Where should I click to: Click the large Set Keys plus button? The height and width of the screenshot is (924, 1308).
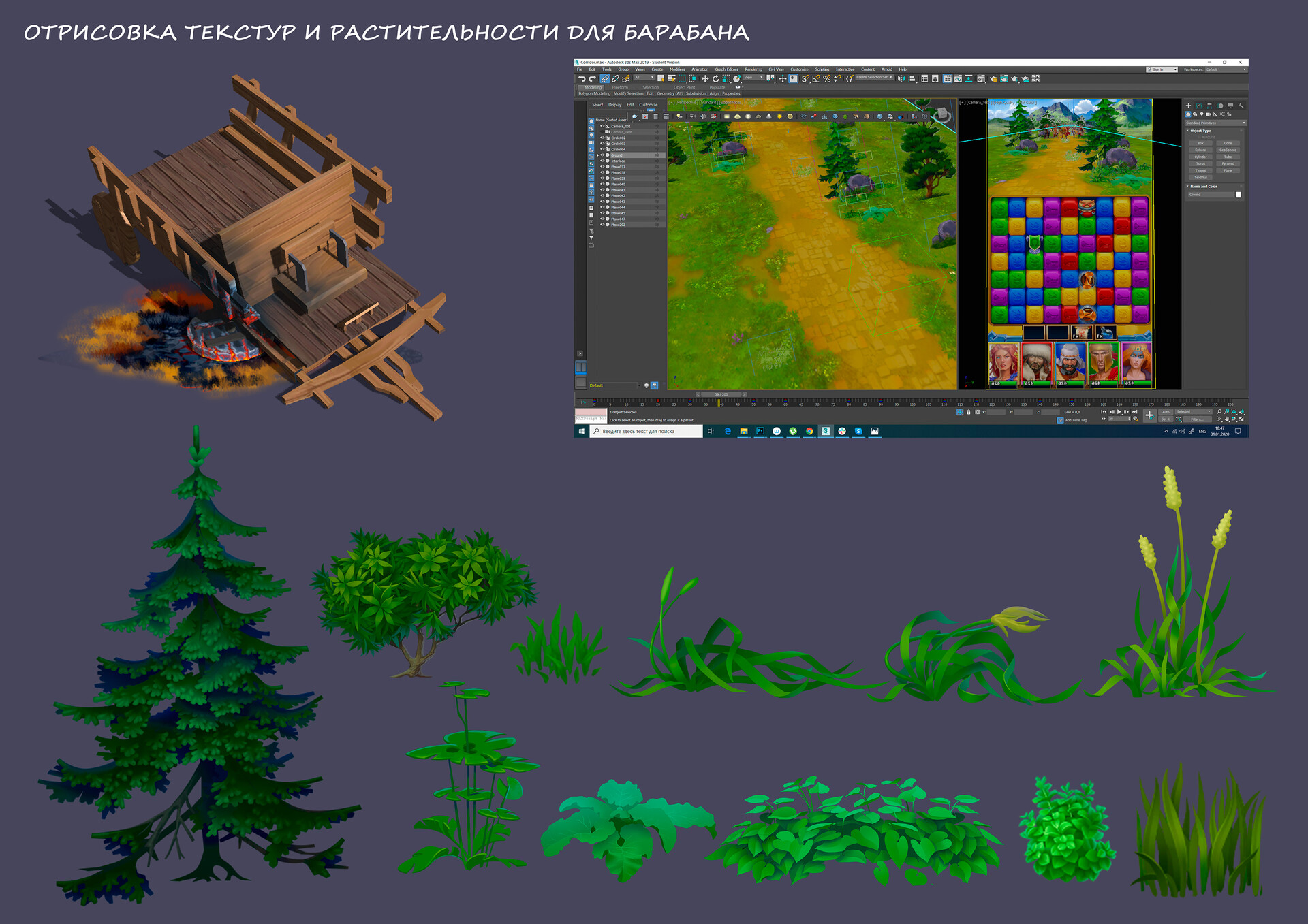(1150, 415)
